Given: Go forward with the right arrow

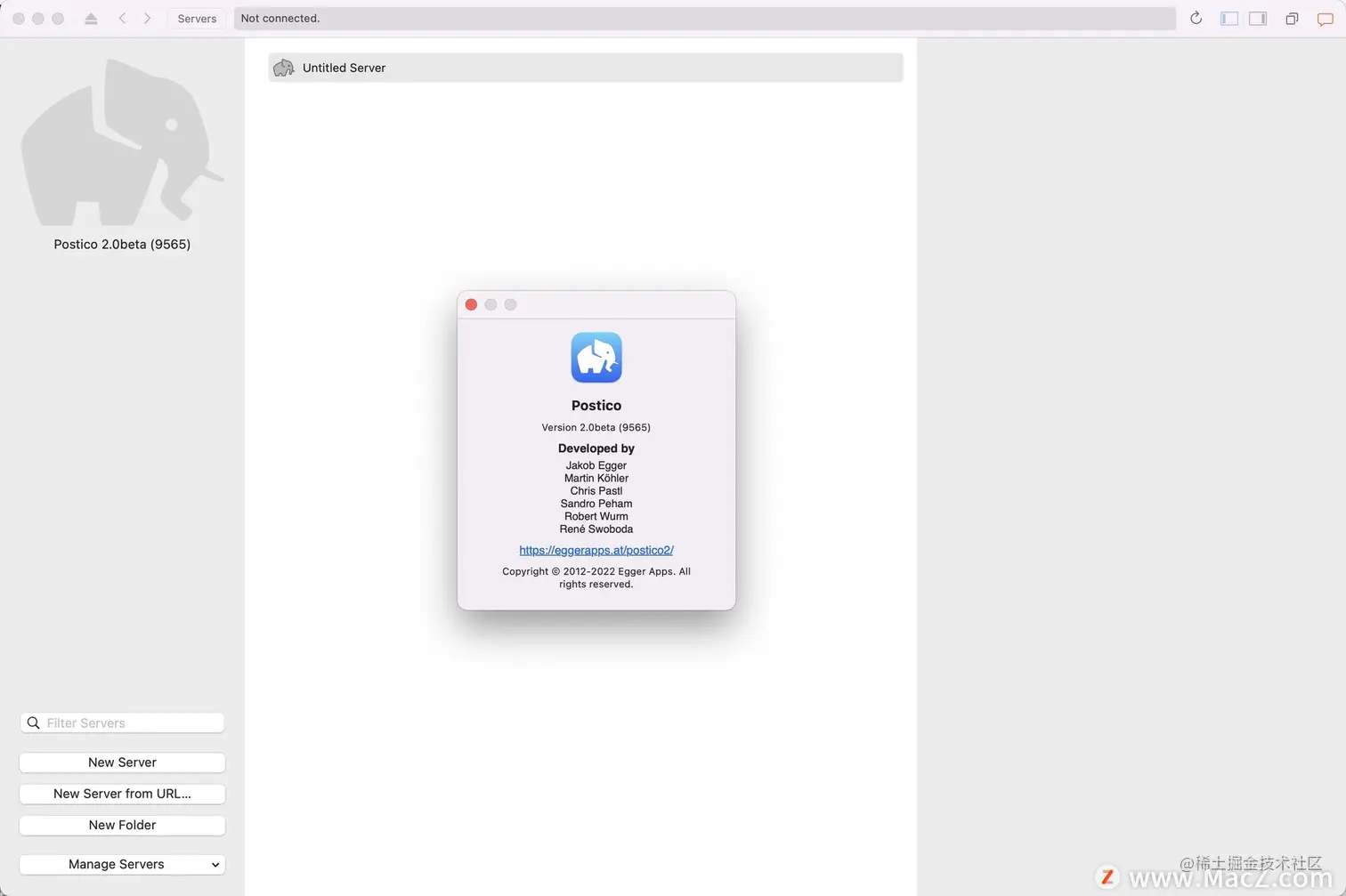Looking at the screenshot, I should pyautogui.click(x=148, y=19).
